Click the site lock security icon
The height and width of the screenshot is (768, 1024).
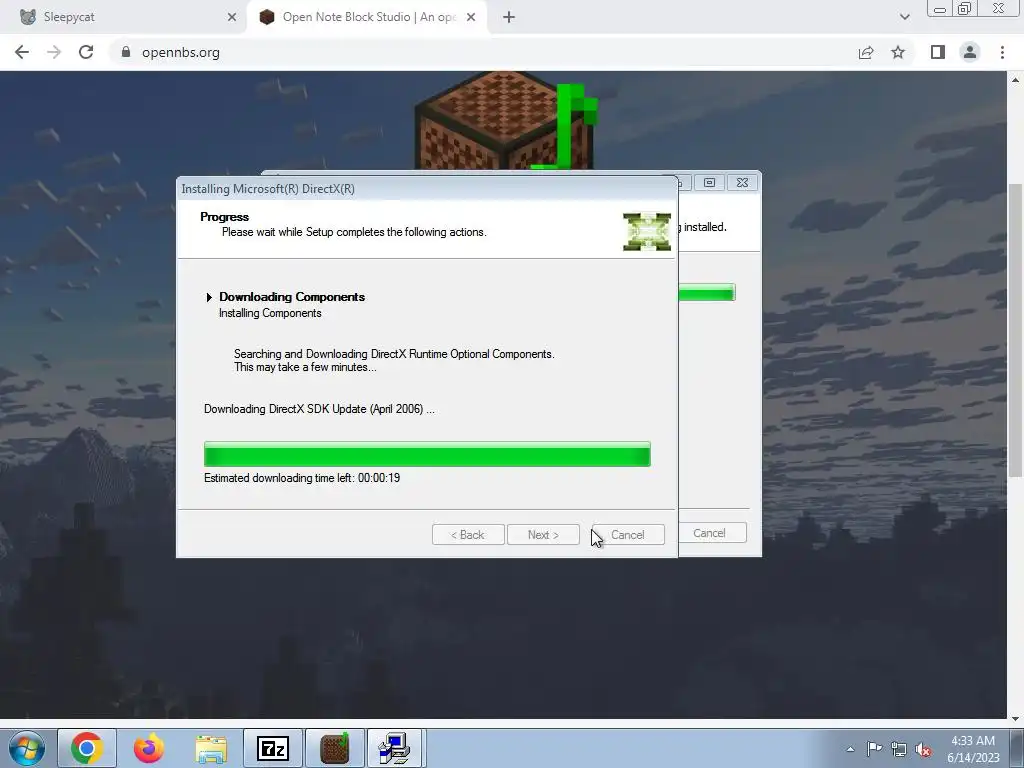coord(126,52)
